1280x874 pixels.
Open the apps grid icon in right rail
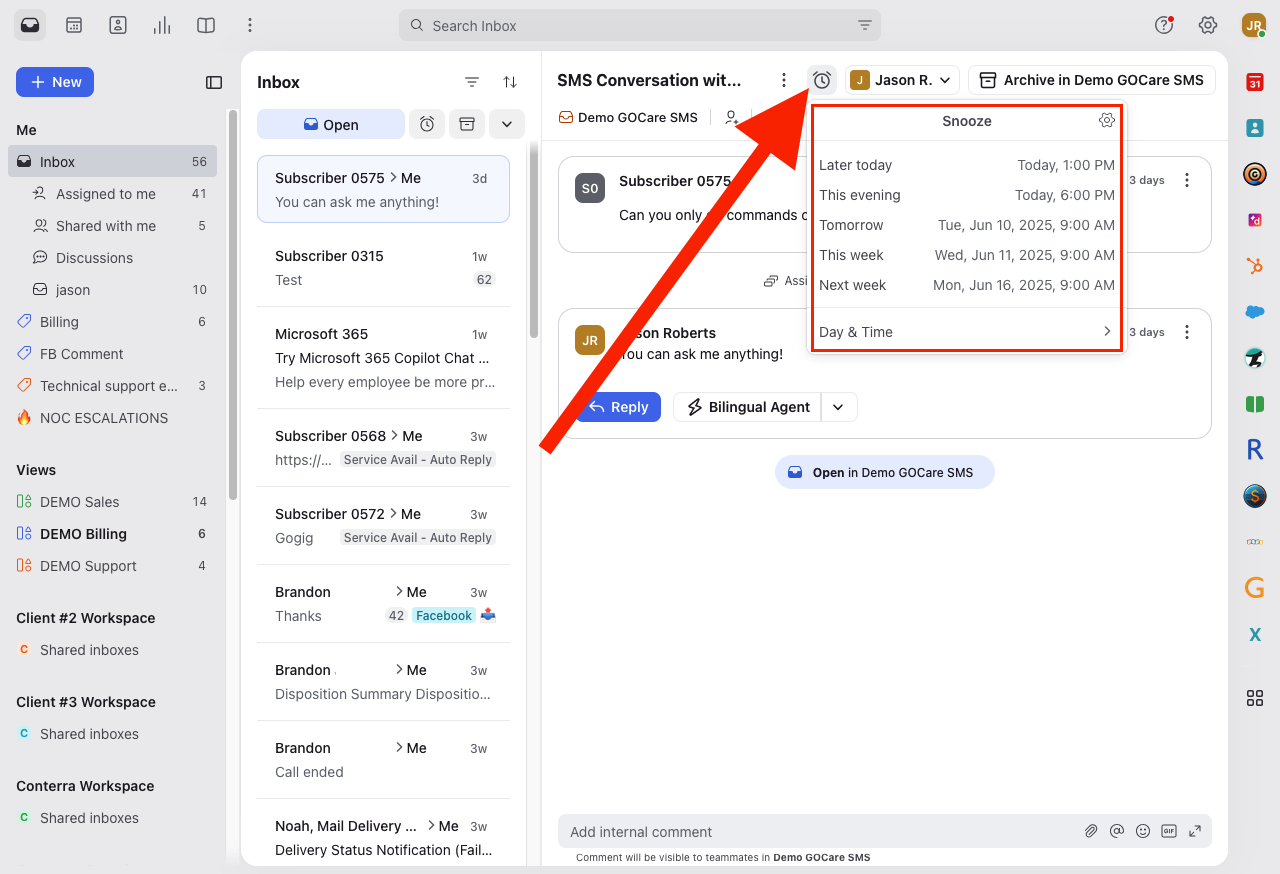[x=1254, y=698]
